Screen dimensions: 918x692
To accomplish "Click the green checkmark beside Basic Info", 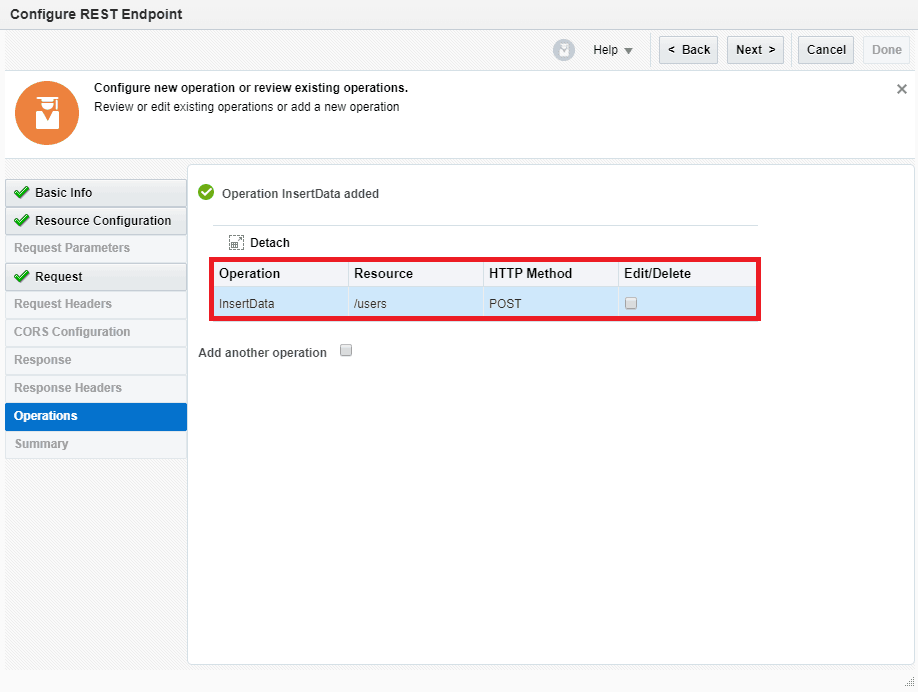I will [22, 192].
